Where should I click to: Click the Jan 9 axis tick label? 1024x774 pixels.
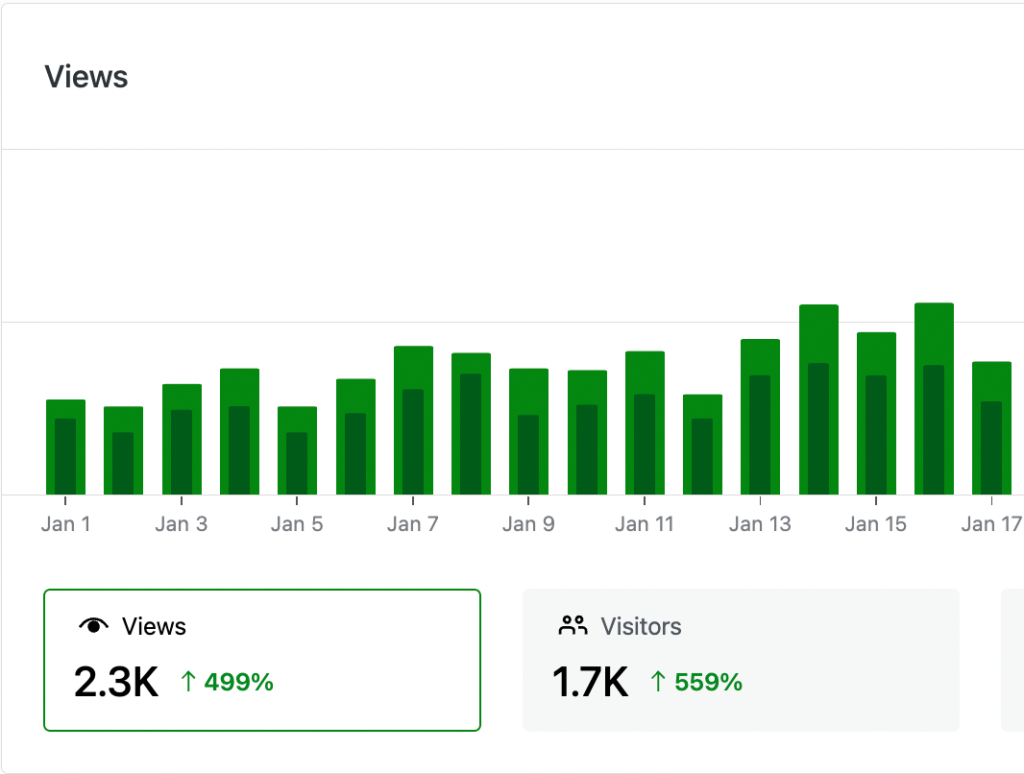pyautogui.click(x=528, y=524)
